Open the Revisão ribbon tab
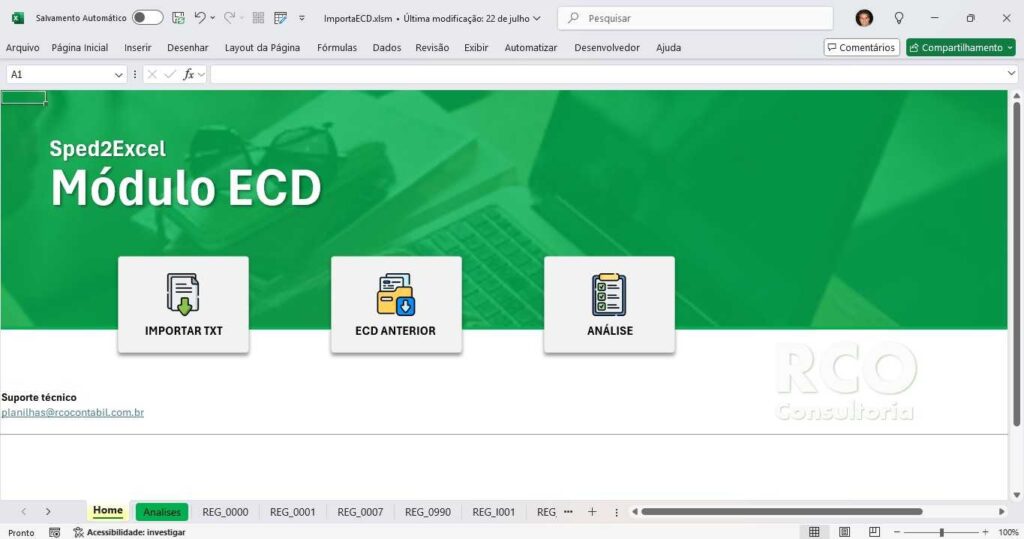1024x539 pixels. [432, 48]
